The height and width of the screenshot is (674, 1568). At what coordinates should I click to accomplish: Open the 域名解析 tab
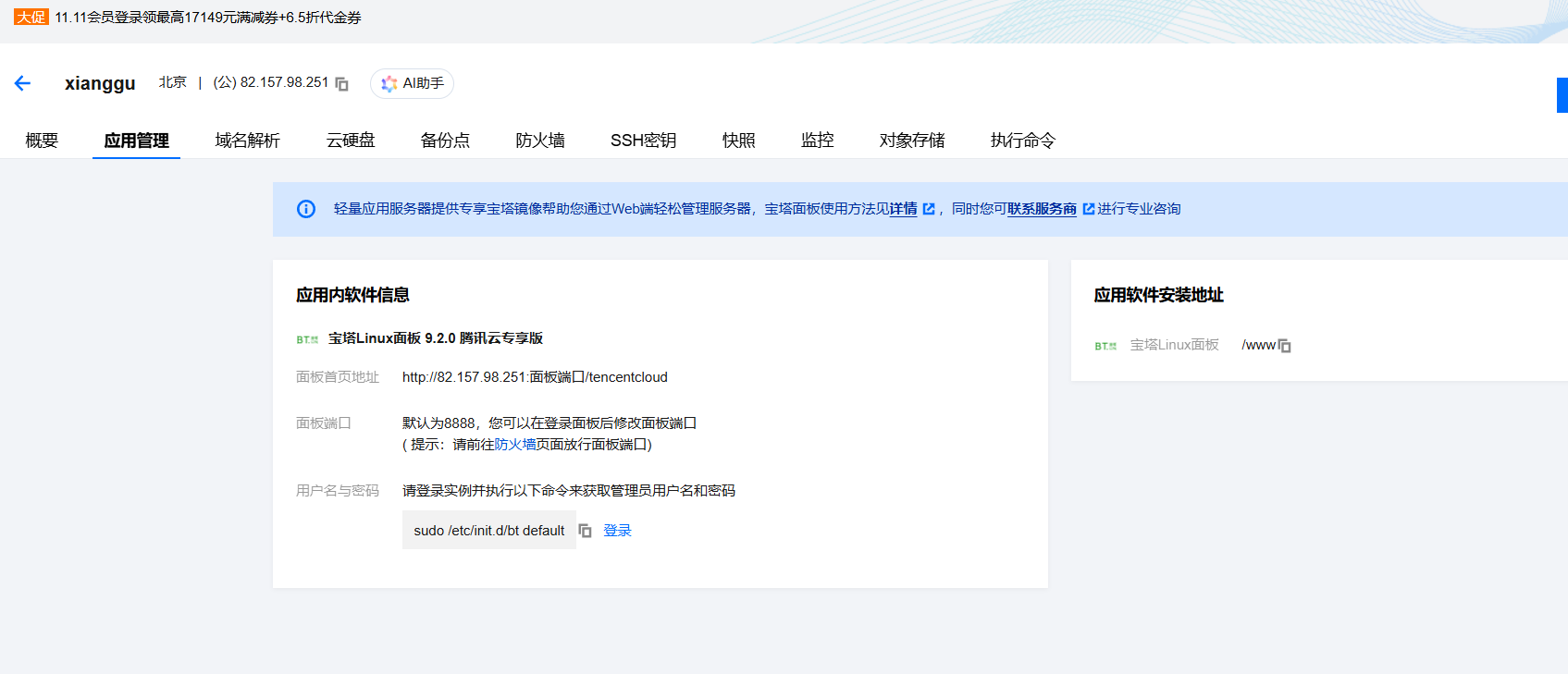[247, 141]
